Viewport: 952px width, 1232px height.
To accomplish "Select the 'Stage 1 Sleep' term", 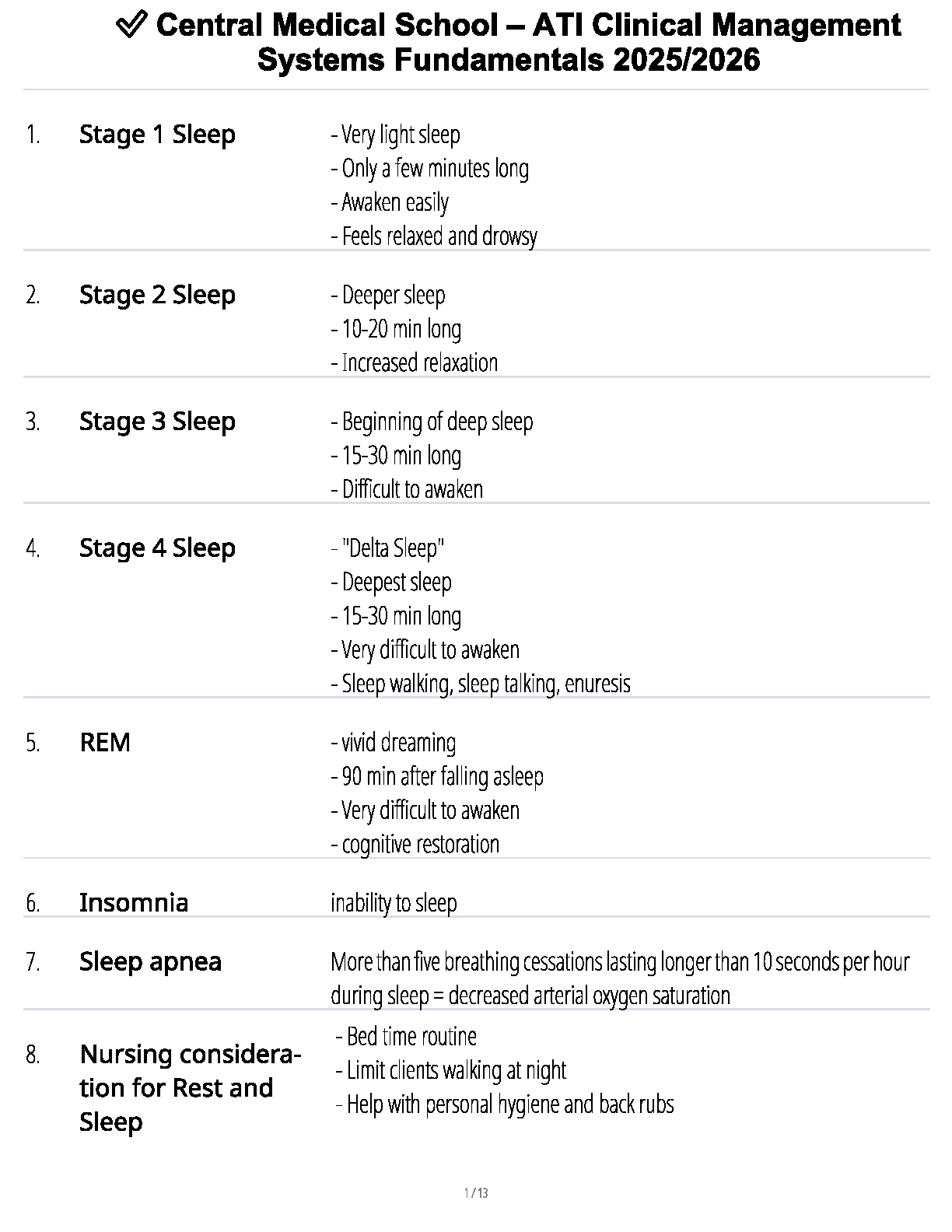I will tap(157, 135).
